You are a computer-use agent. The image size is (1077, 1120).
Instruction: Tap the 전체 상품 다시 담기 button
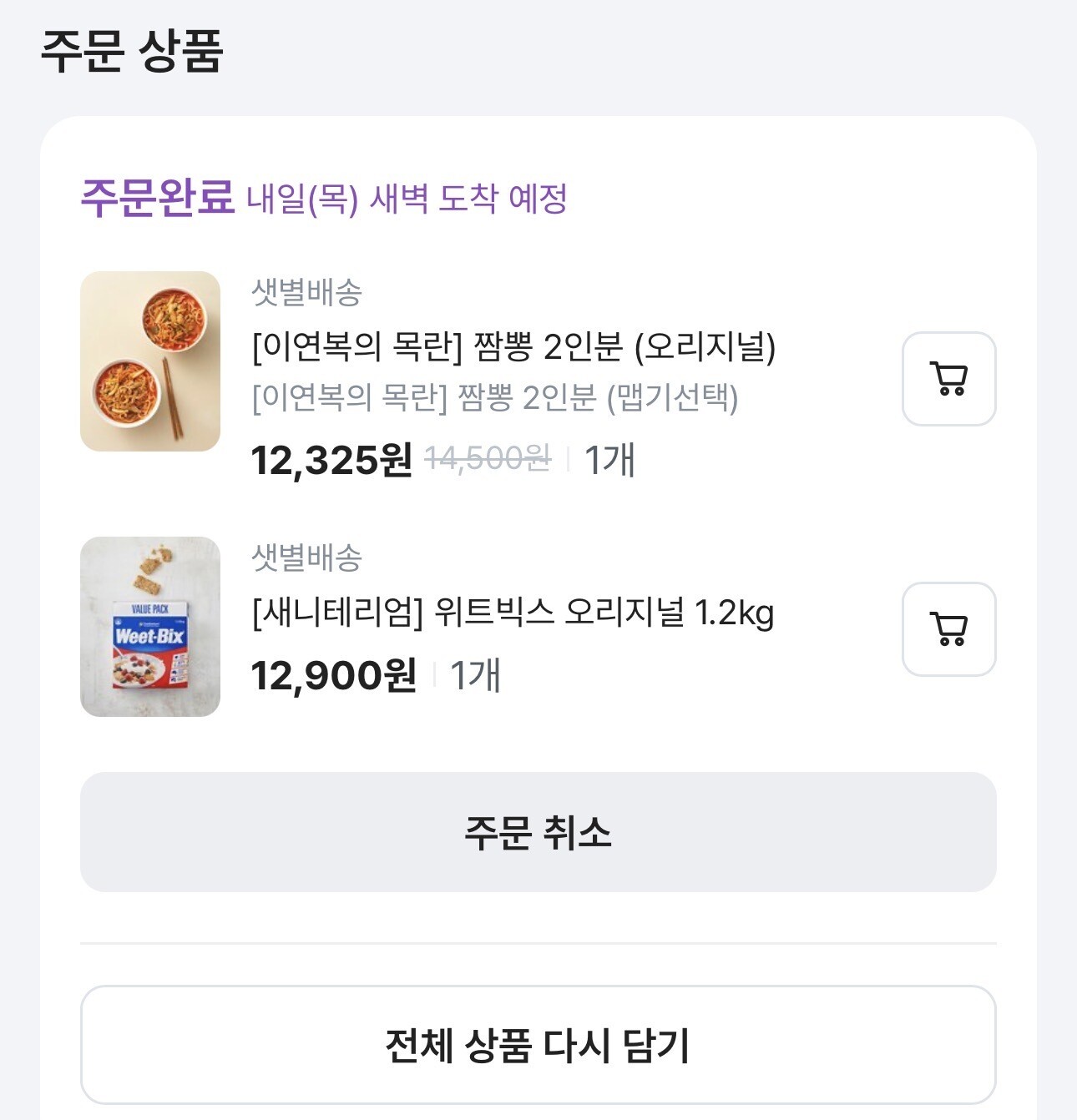(538, 1045)
